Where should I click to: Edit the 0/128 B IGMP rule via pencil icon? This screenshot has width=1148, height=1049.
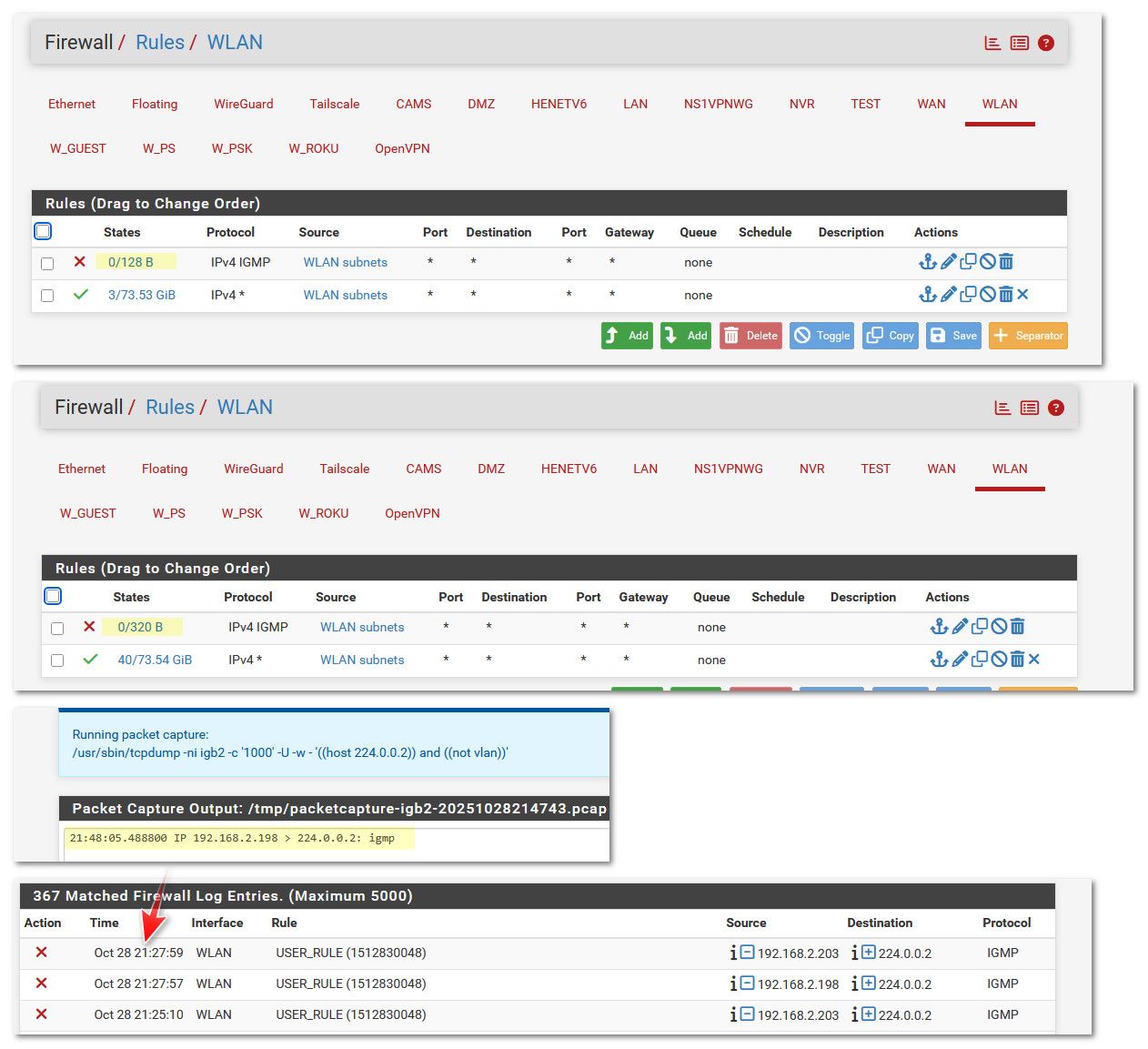948,262
